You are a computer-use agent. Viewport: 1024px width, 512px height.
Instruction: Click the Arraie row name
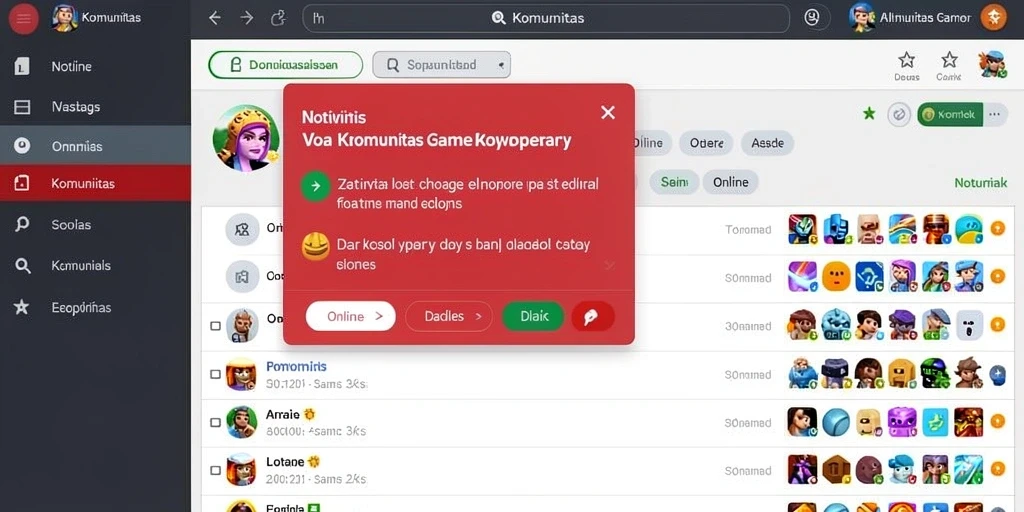click(283, 414)
